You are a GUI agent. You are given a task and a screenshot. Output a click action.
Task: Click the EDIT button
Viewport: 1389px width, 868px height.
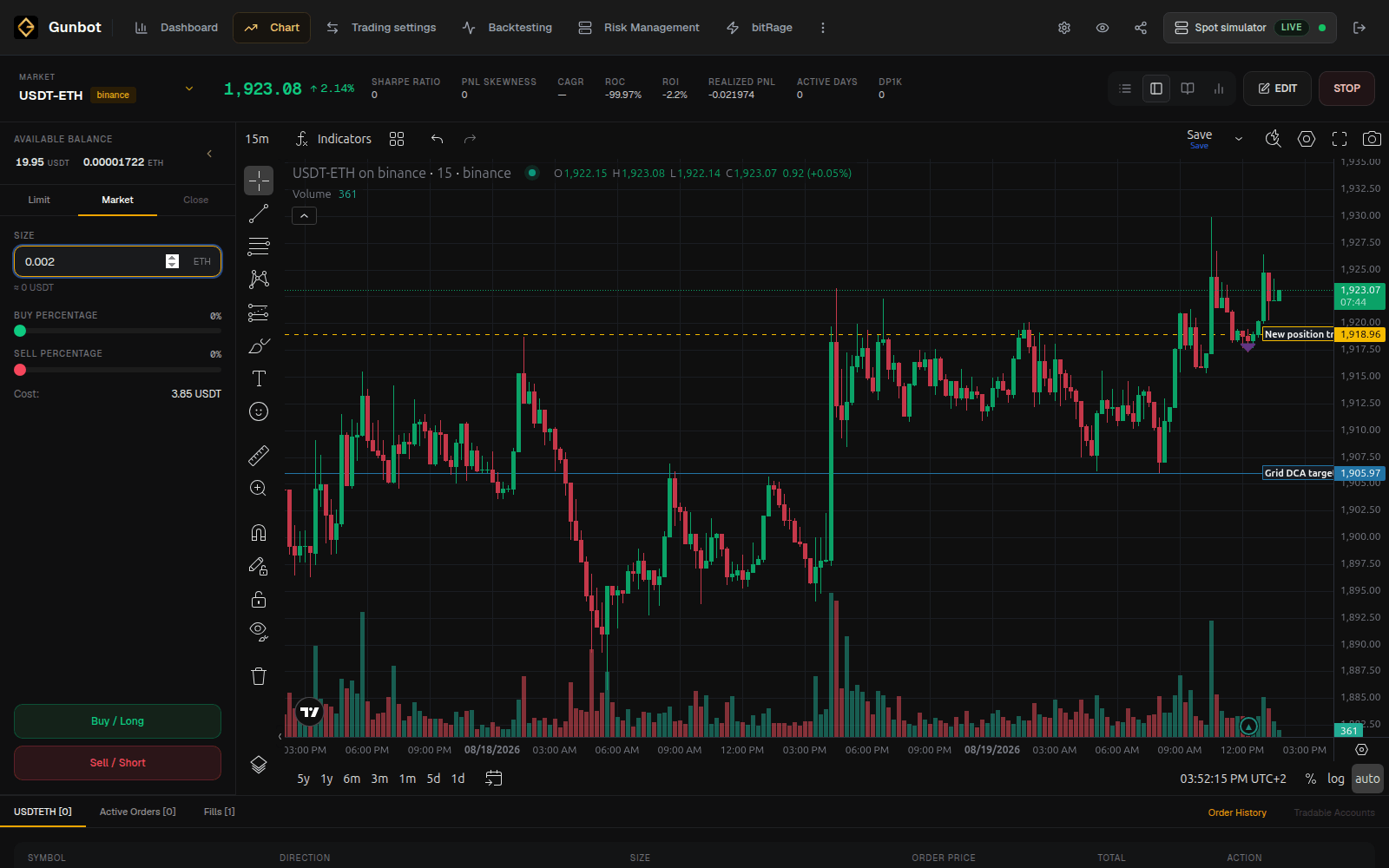click(x=1278, y=89)
